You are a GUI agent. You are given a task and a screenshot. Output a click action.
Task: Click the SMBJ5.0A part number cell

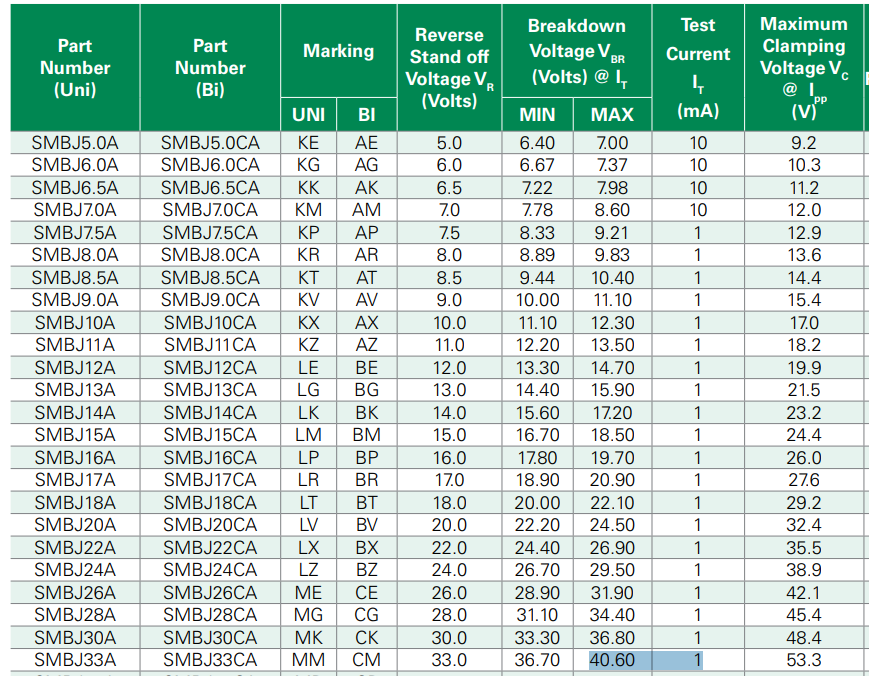75,143
